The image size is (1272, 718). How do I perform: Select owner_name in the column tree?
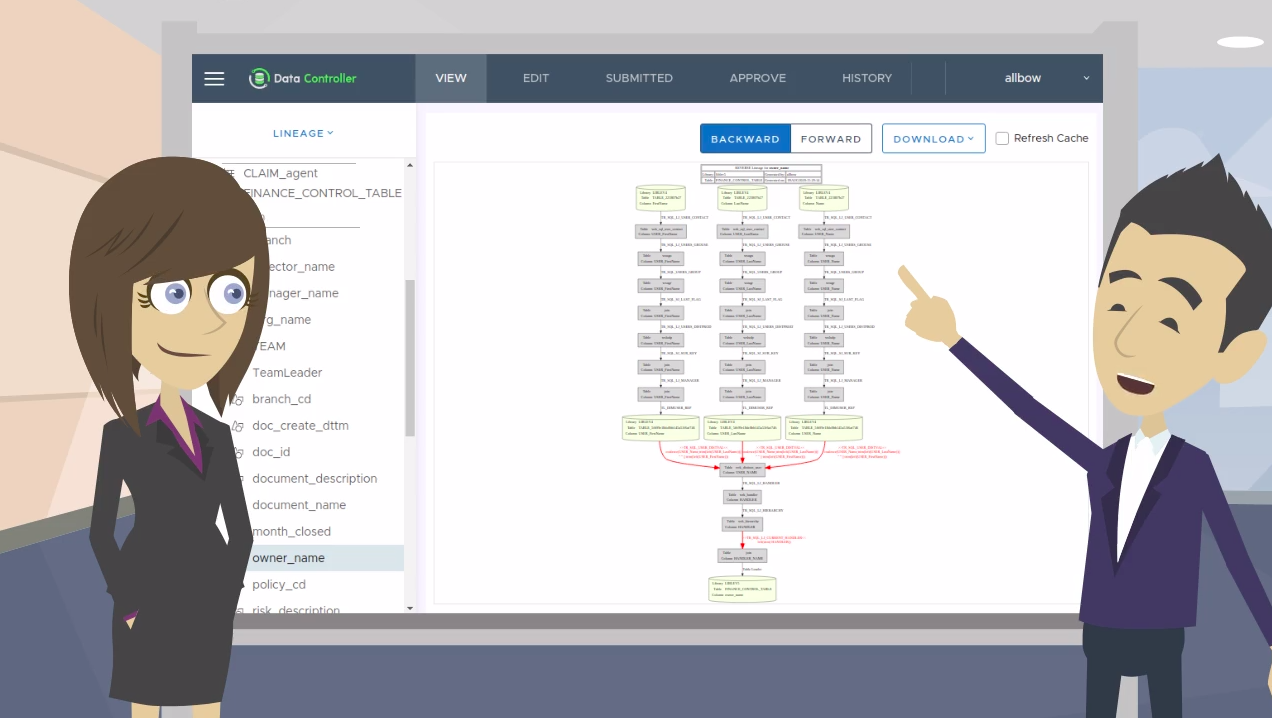pyautogui.click(x=288, y=558)
